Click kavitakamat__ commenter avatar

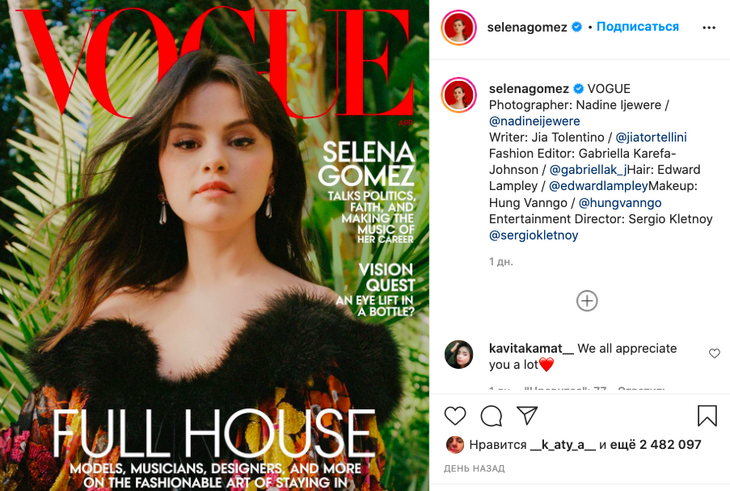pyautogui.click(x=459, y=354)
